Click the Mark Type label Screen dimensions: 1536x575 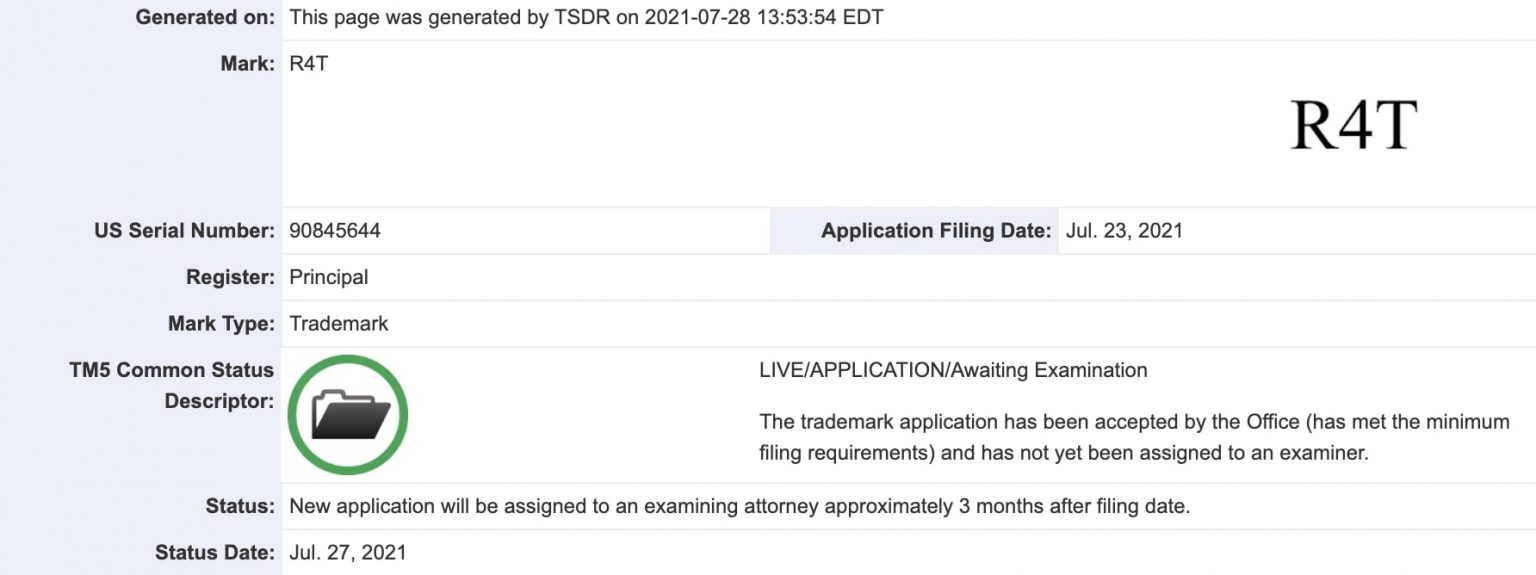point(221,324)
